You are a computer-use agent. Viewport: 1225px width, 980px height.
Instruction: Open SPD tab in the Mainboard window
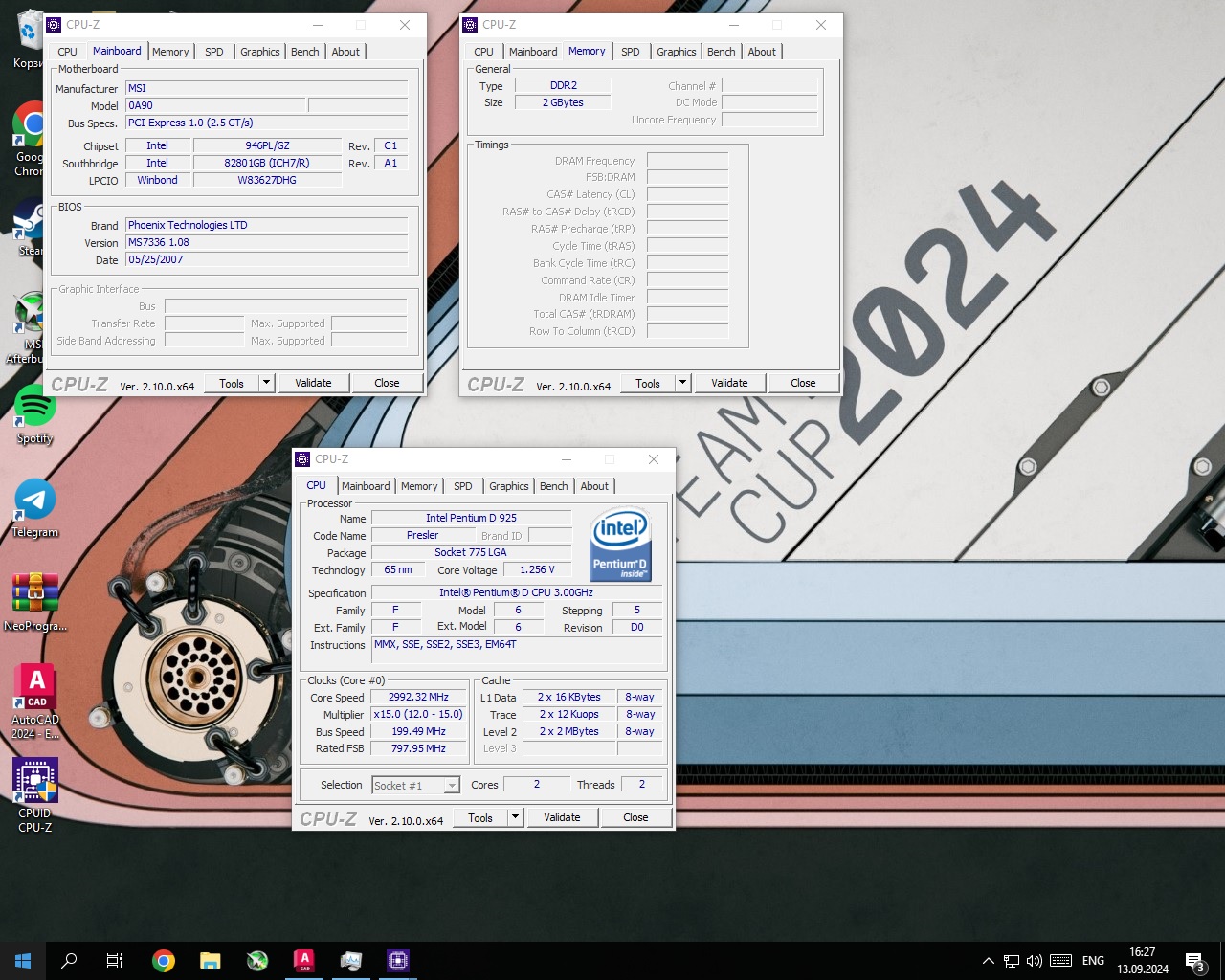[214, 52]
